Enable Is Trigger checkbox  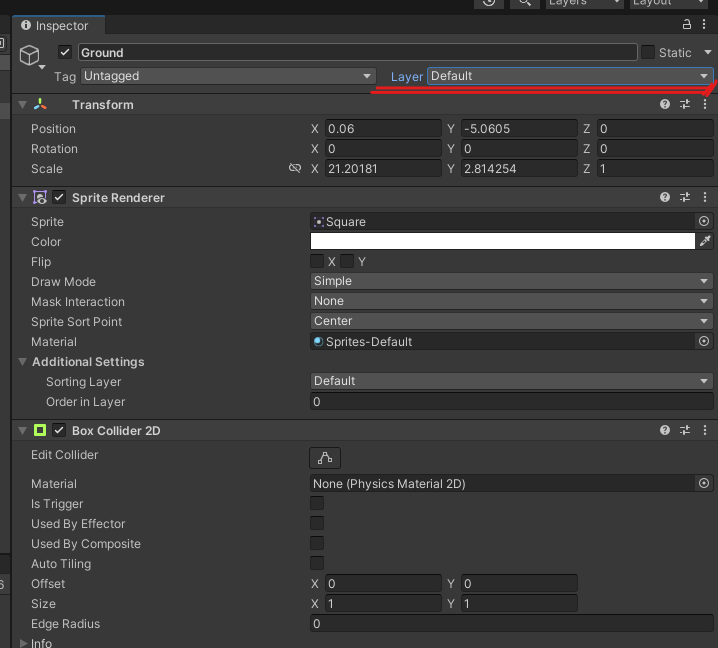[x=317, y=503]
